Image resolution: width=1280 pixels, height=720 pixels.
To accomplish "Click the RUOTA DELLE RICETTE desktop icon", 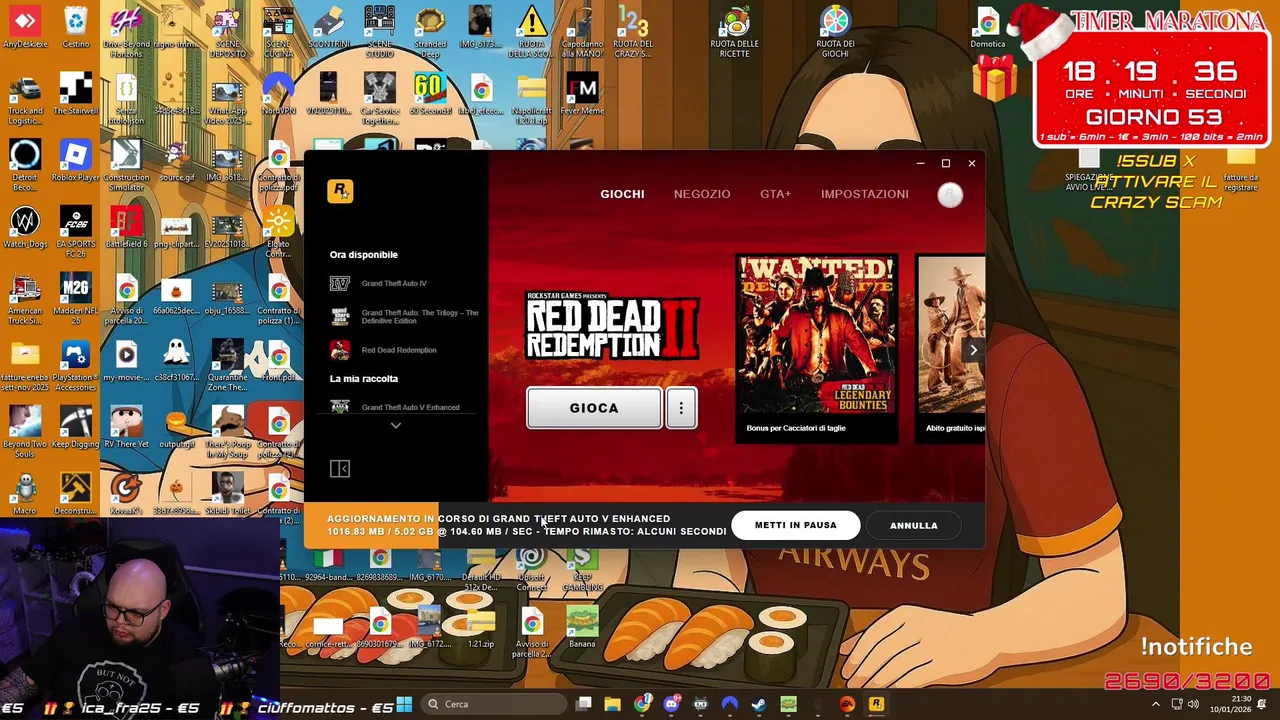I will 734,31.
